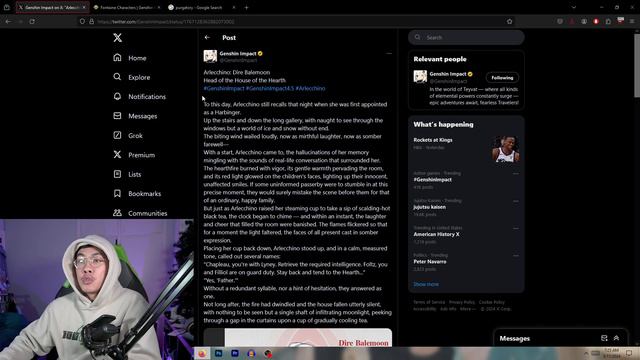Close the purgatory Google Search tab
640x360 pixels.
coord(234,7)
